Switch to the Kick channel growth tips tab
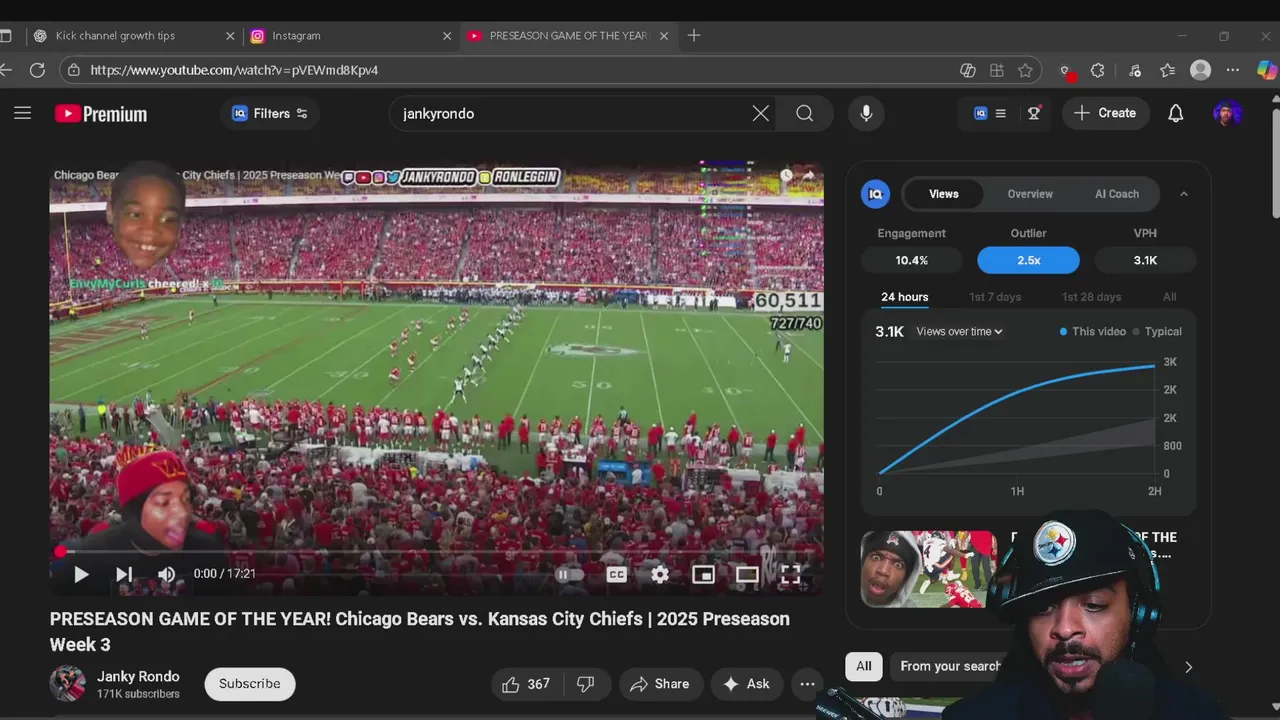The image size is (1280, 720). [x=132, y=35]
